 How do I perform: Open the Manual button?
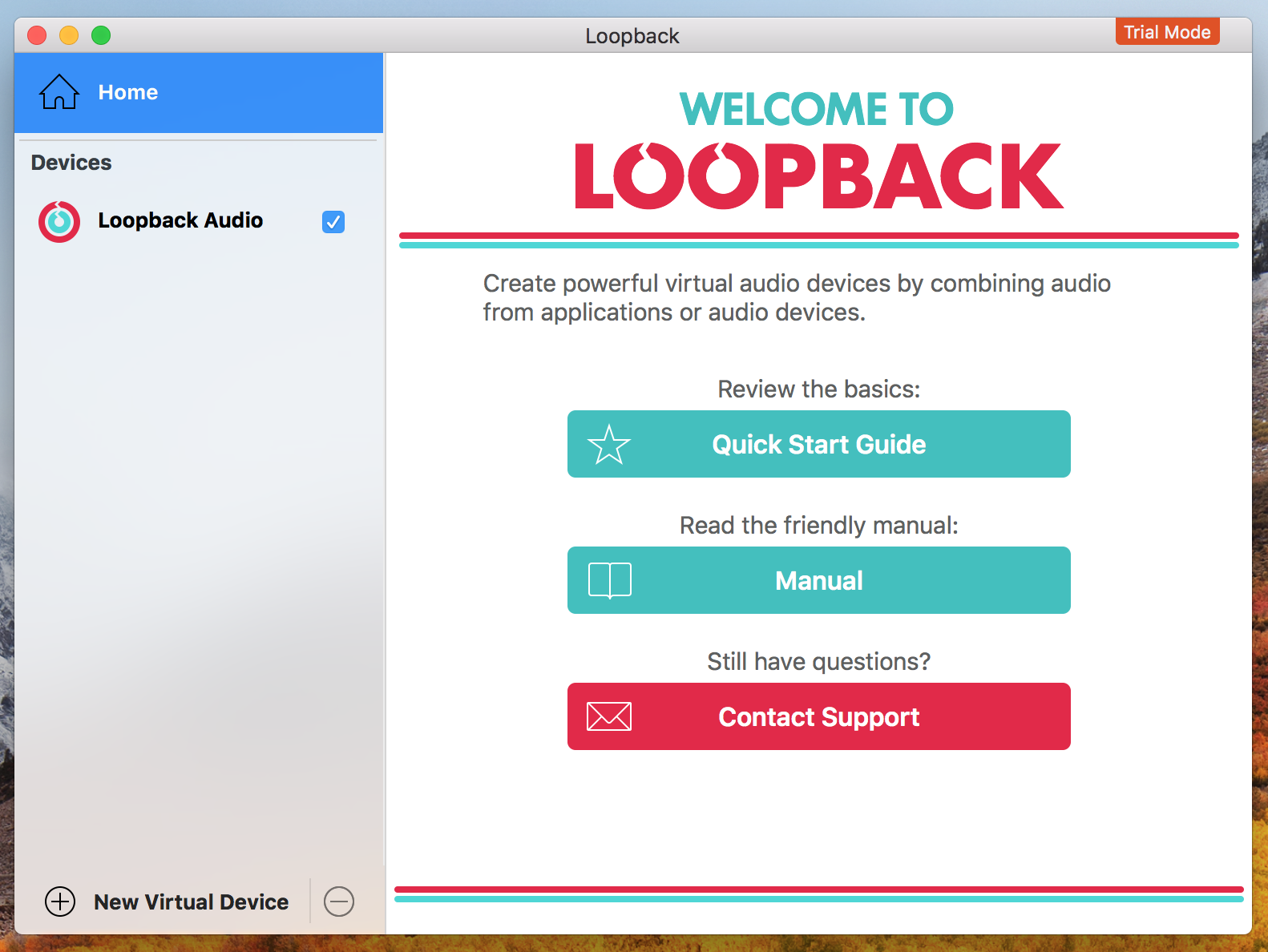pos(819,580)
